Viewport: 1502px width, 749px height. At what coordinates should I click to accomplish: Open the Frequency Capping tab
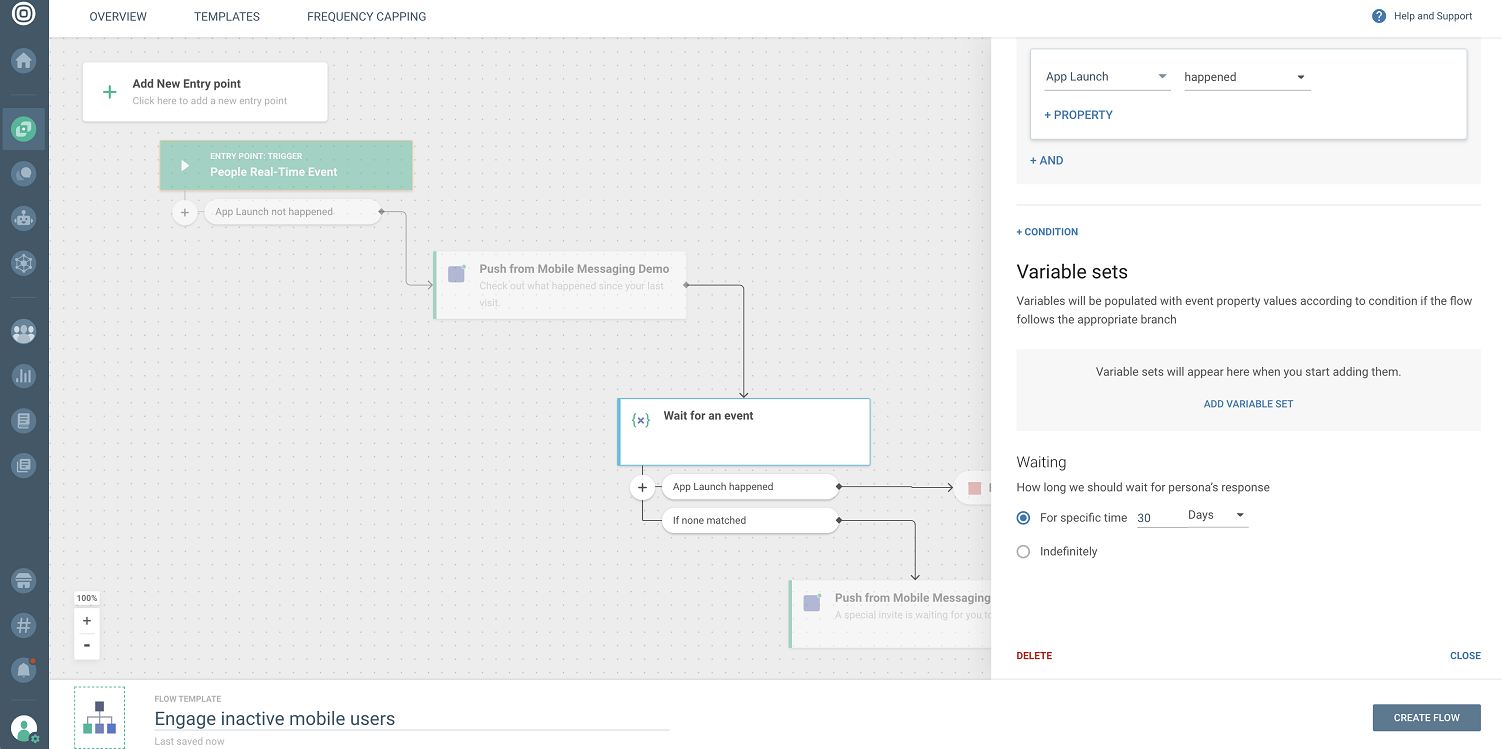[x=366, y=17]
